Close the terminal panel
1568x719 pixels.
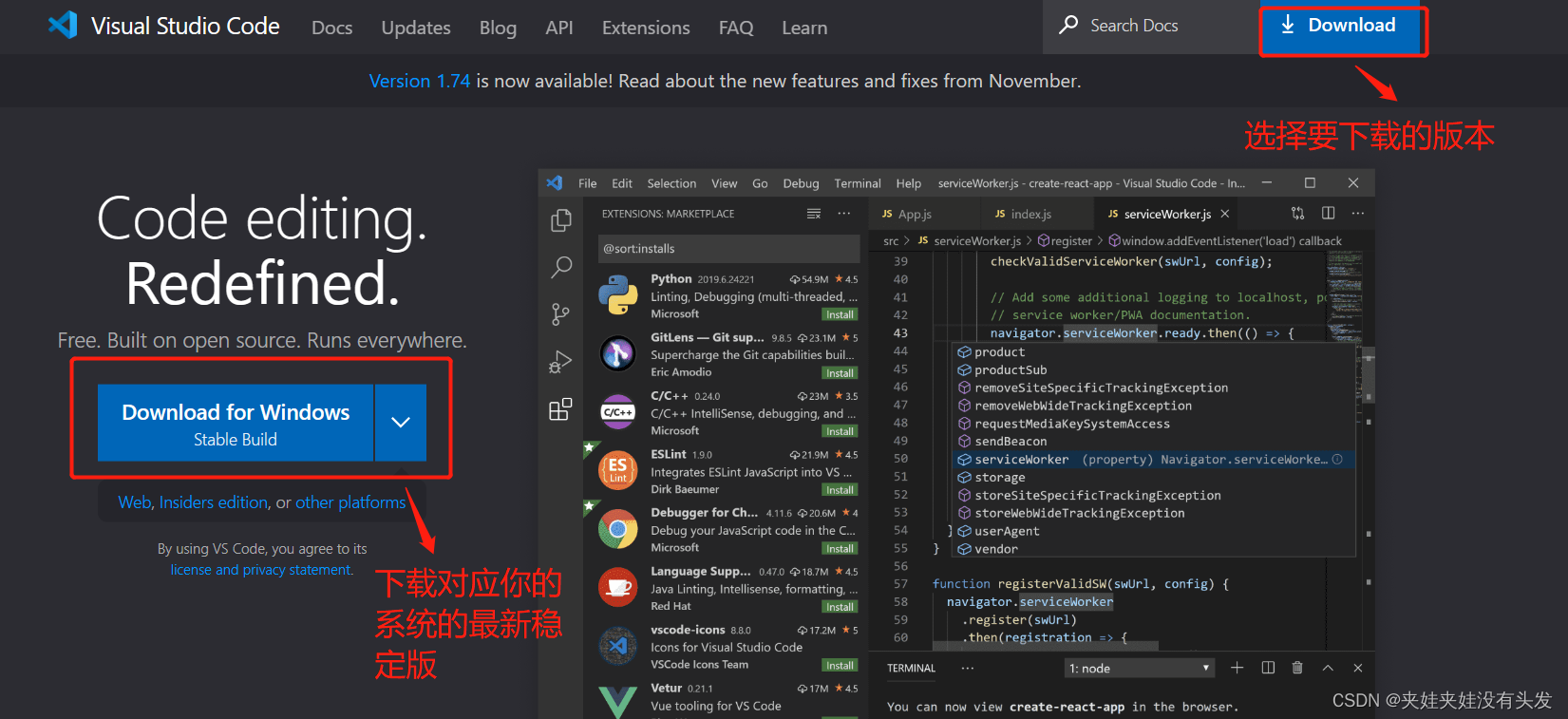click(x=1358, y=668)
